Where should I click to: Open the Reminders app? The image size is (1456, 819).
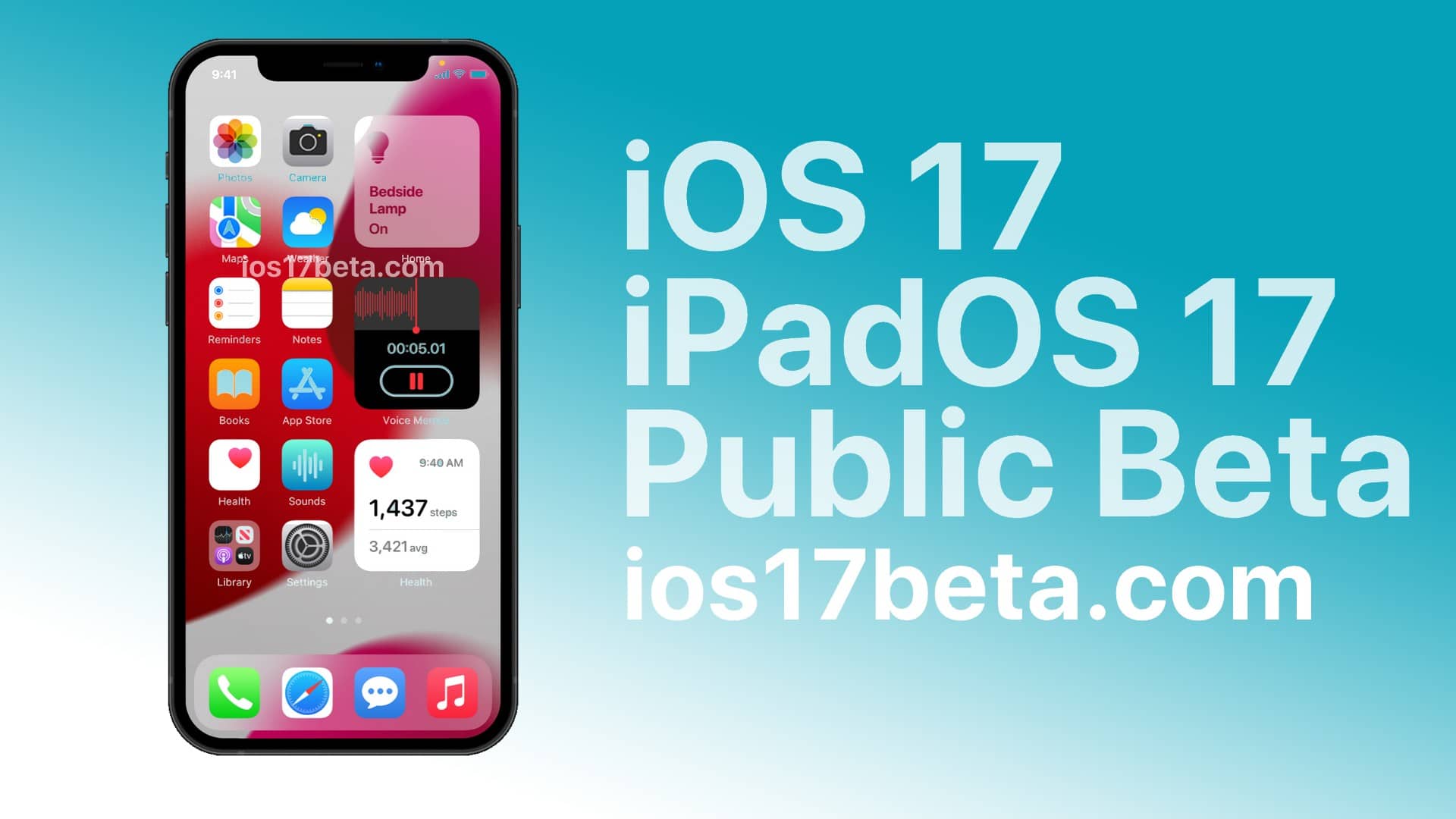(x=233, y=305)
